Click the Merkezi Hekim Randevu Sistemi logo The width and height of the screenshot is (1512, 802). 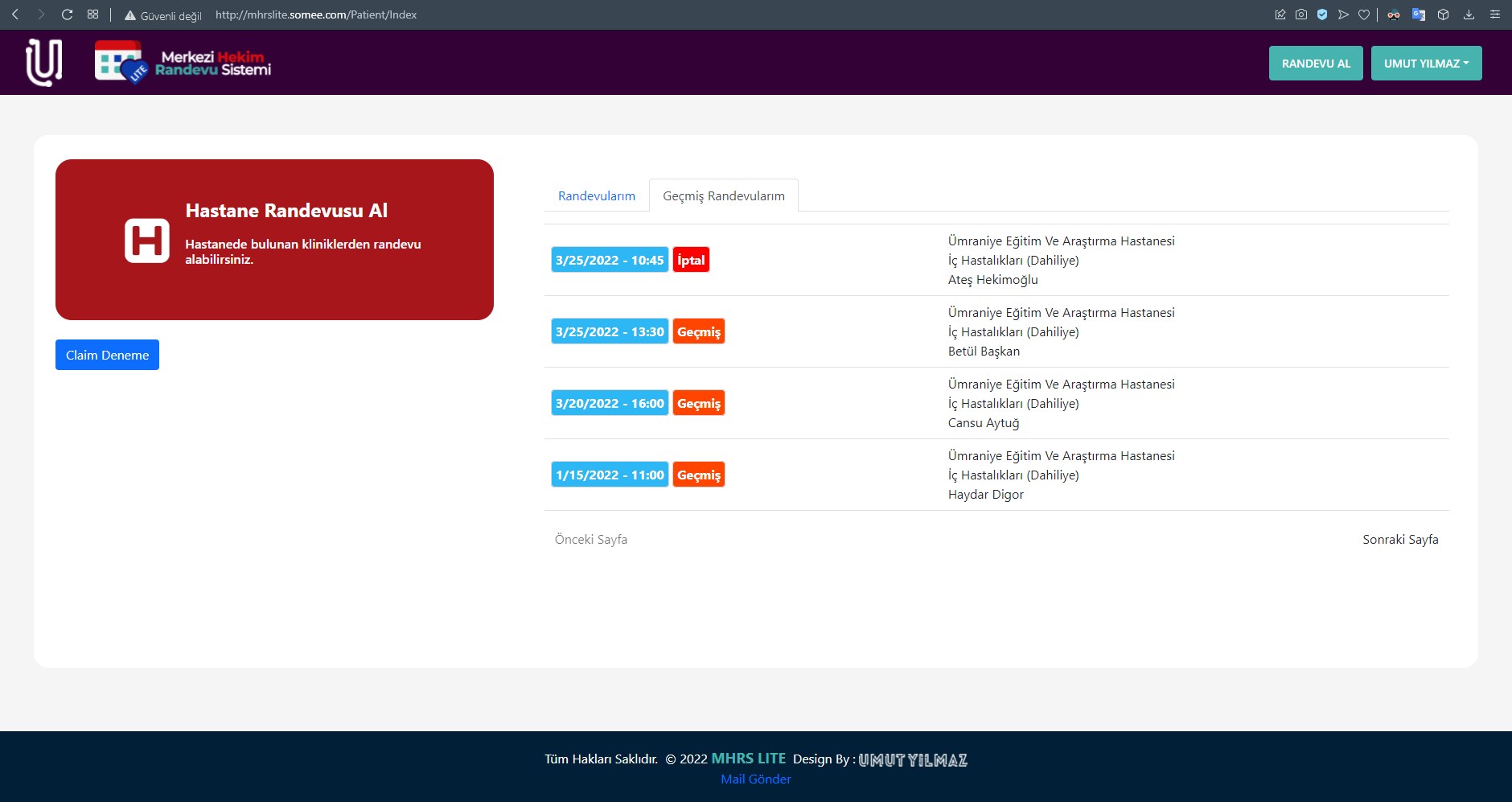click(183, 63)
